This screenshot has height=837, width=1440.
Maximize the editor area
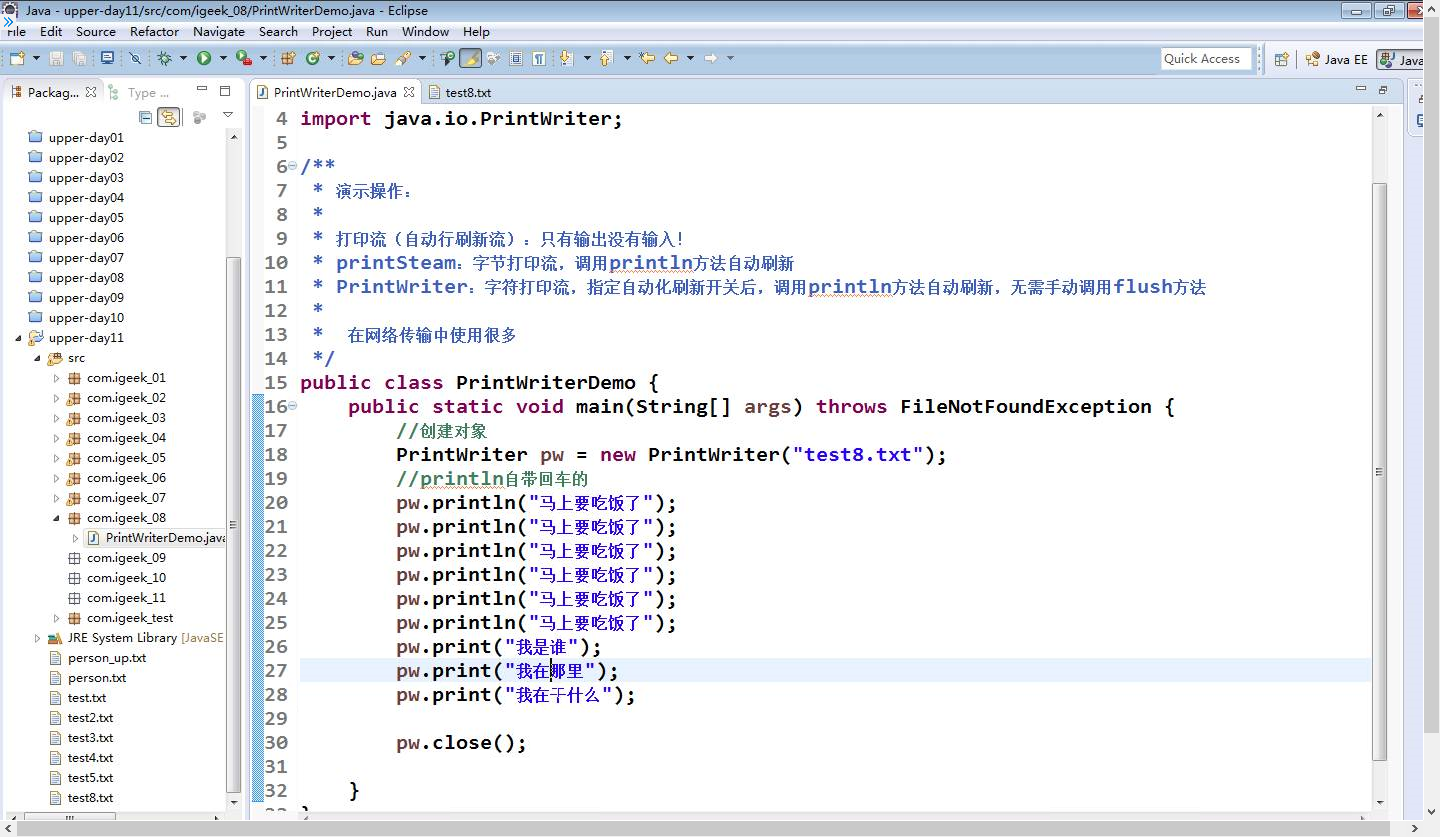(x=1383, y=90)
